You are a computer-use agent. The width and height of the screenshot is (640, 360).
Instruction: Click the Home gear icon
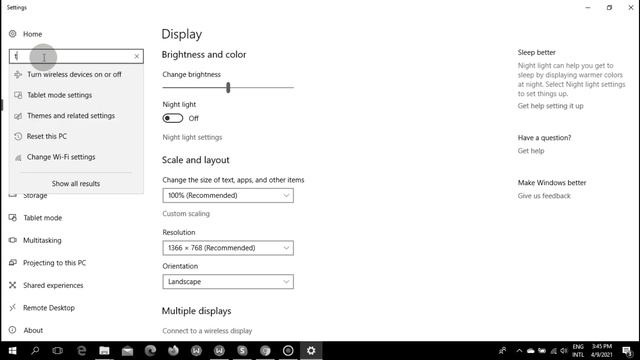pos(13,34)
